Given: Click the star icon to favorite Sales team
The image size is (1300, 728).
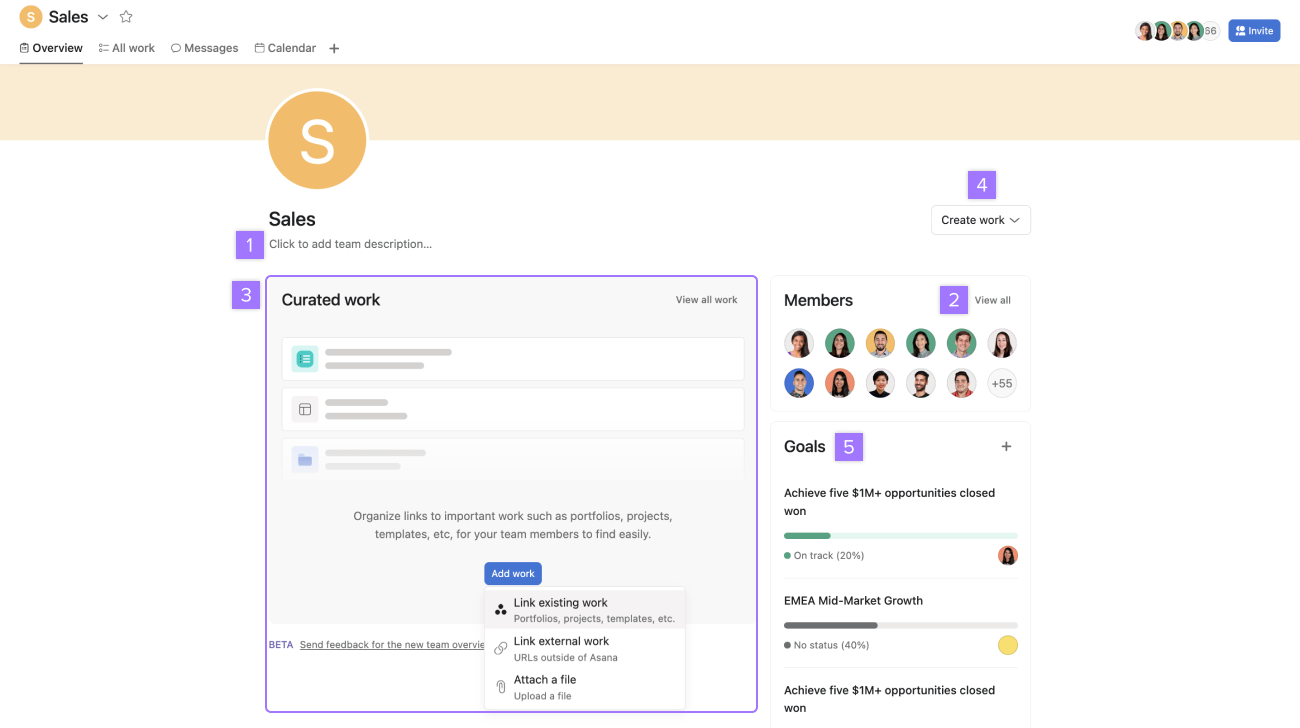Looking at the screenshot, I should (x=126, y=17).
